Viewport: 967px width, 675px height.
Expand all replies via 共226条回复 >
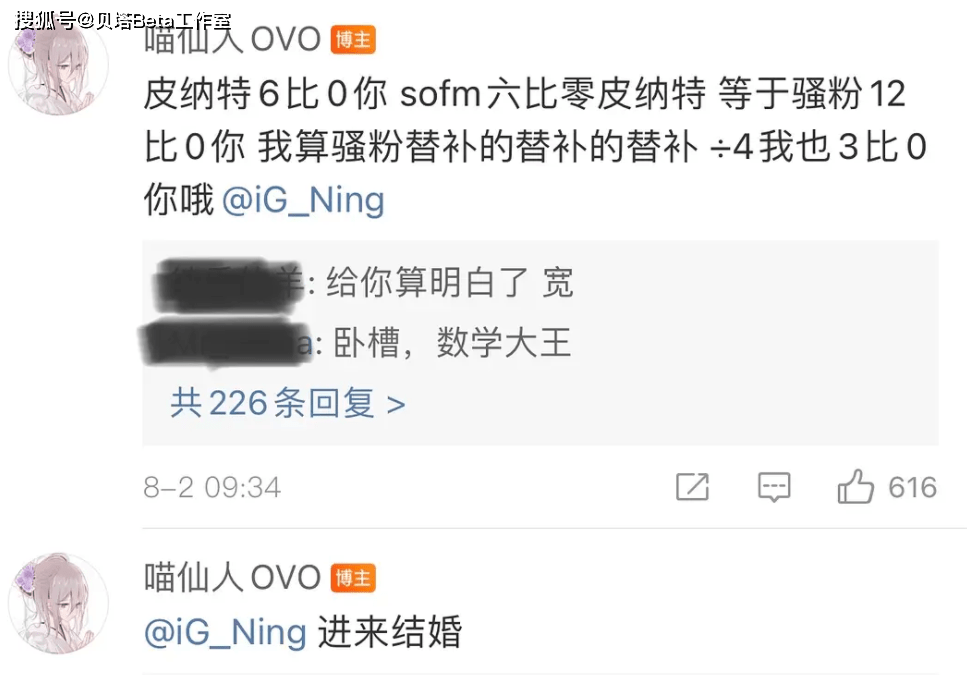pos(287,403)
